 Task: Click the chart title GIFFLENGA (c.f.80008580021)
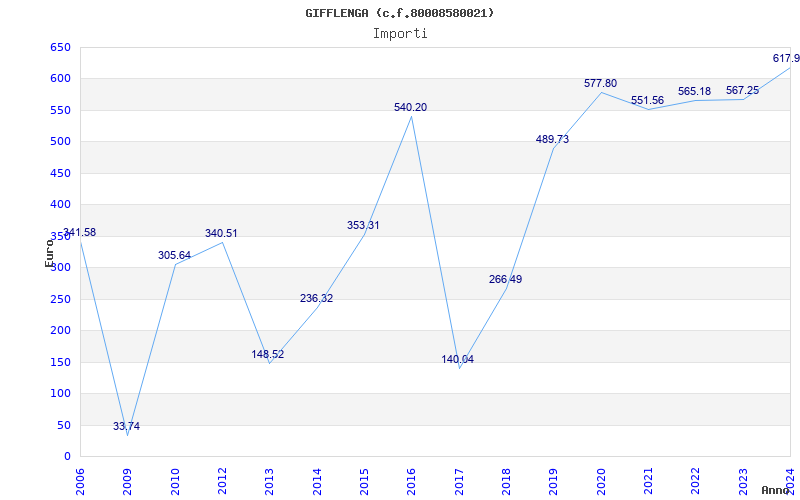[x=399, y=13]
